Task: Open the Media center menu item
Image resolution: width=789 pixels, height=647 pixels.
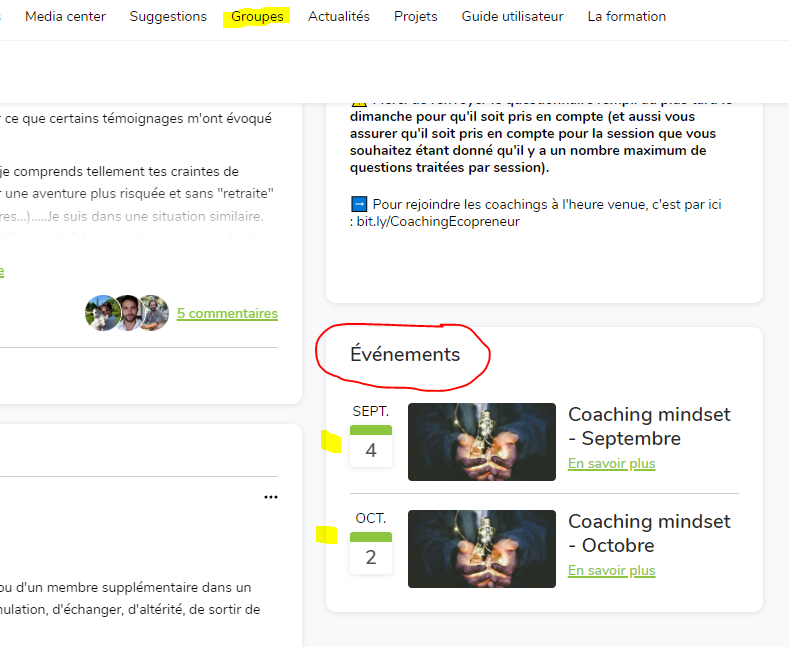Action: click(65, 16)
